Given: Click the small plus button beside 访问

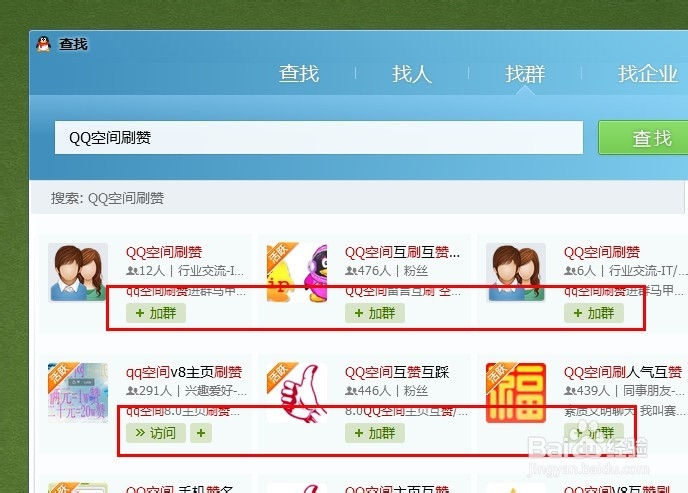Looking at the screenshot, I should 201,433.
